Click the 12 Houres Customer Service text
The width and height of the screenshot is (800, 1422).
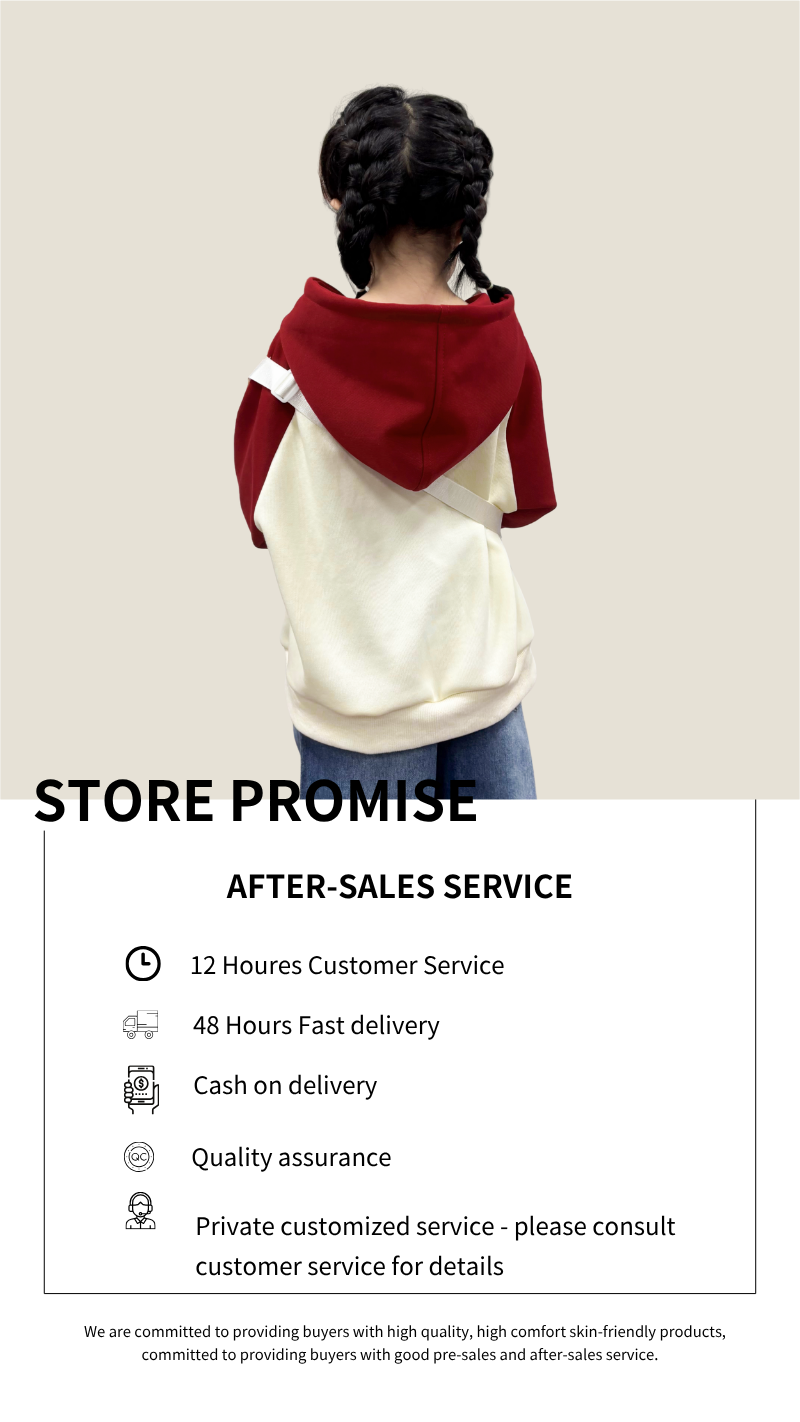(x=347, y=965)
